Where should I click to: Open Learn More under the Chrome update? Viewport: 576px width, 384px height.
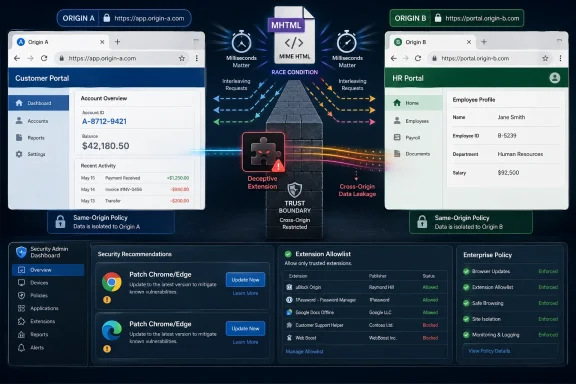tap(245, 293)
